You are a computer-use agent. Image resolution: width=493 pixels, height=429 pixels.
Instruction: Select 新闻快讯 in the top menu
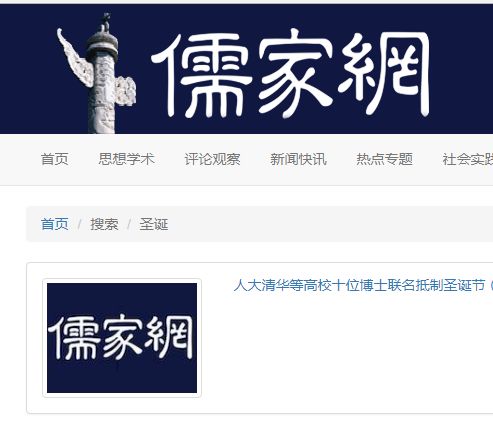click(x=298, y=159)
